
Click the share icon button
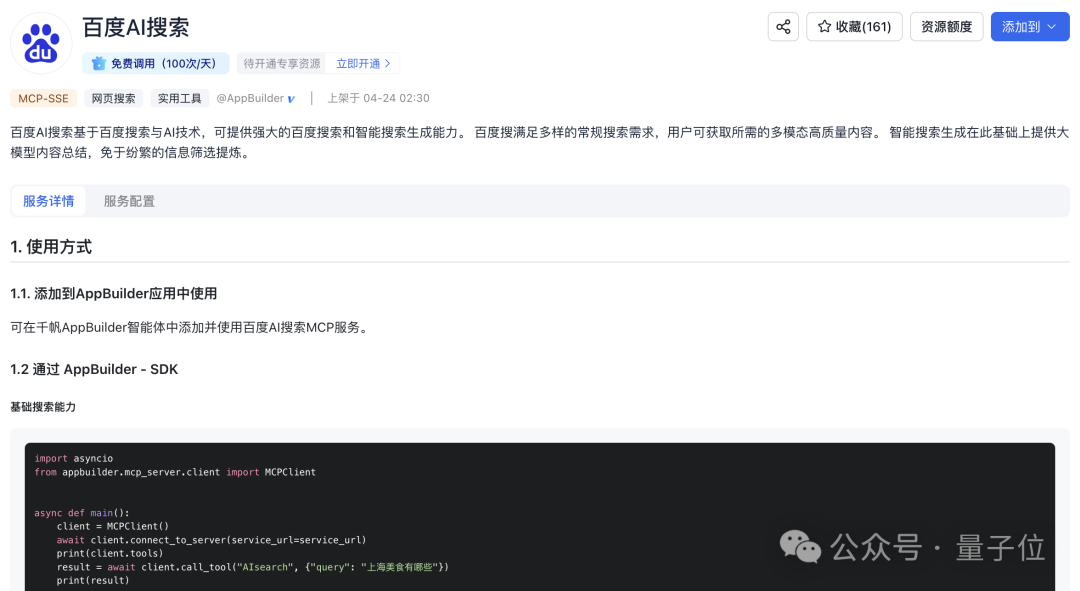783,27
